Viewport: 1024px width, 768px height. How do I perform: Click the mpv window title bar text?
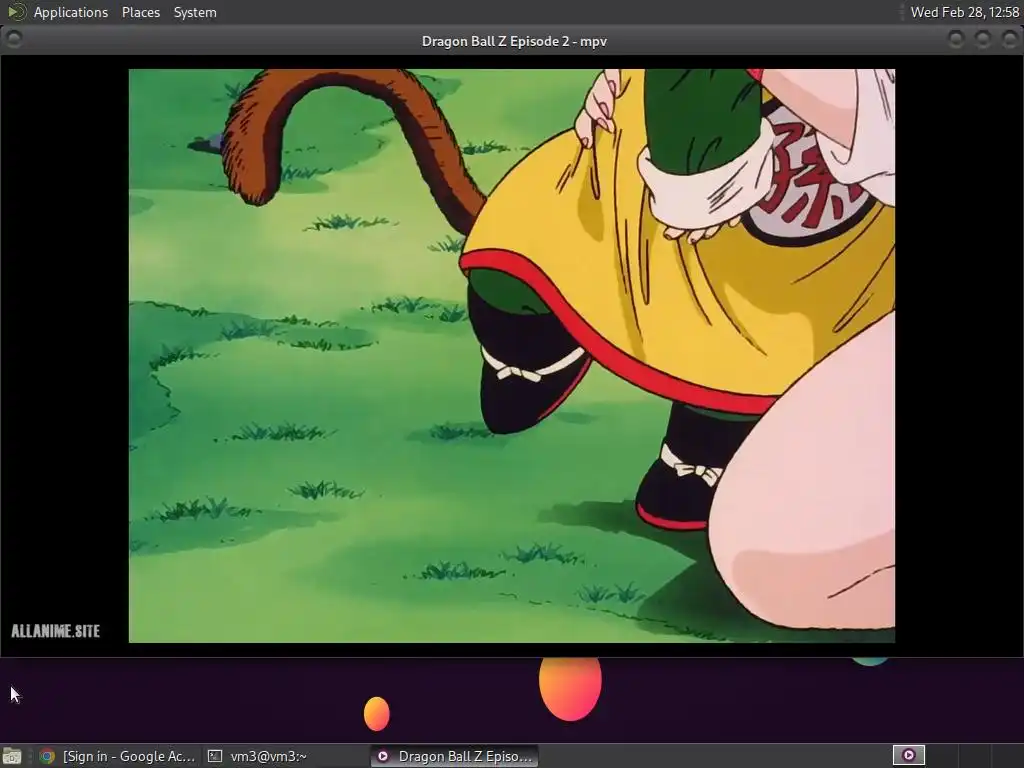point(514,41)
